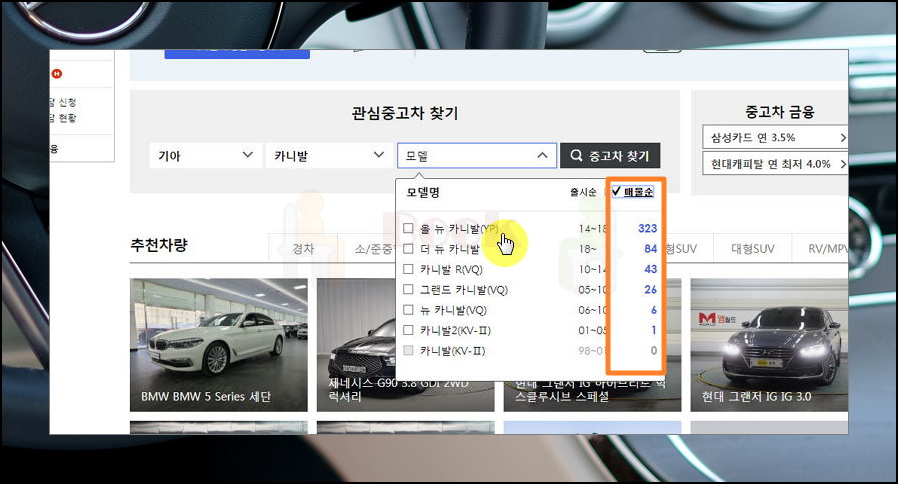The height and width of the screenshot is (484, 898).
Task: Check the 그랜드 카니발(VQ) checkbox
Action: pyautogui.click(x=408, y=289)
